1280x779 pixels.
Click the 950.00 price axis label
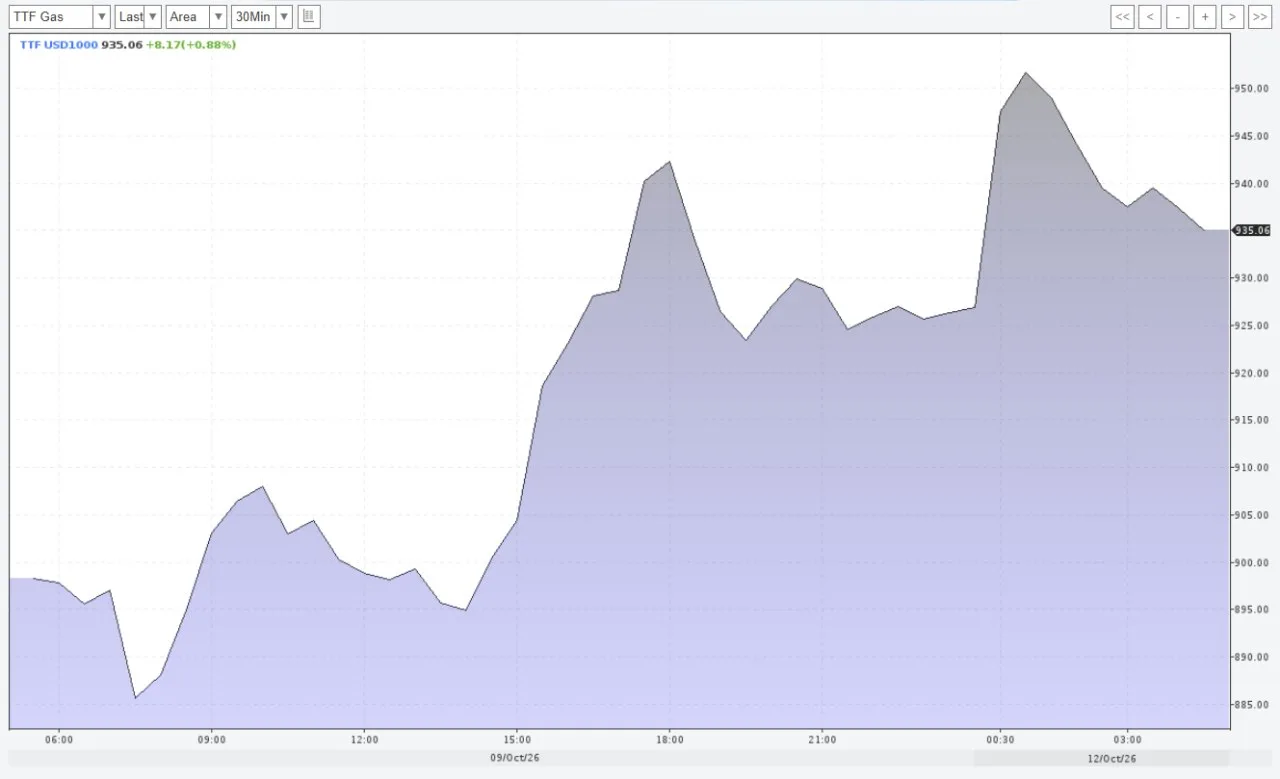point(1254,89)
